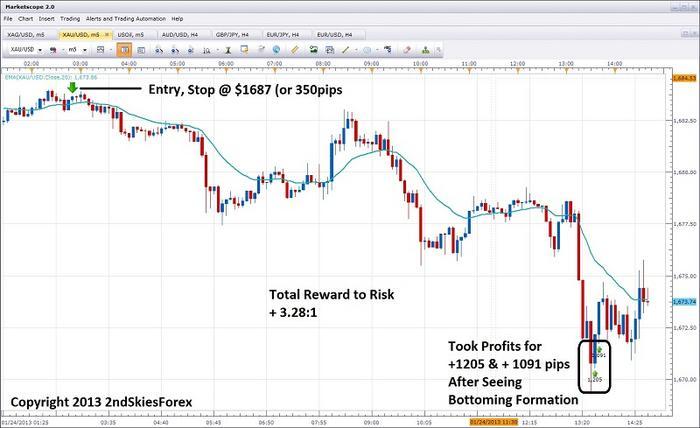700x428 pixels.
Task: Click the gray document icon next to globe
Action: (261, 50)
